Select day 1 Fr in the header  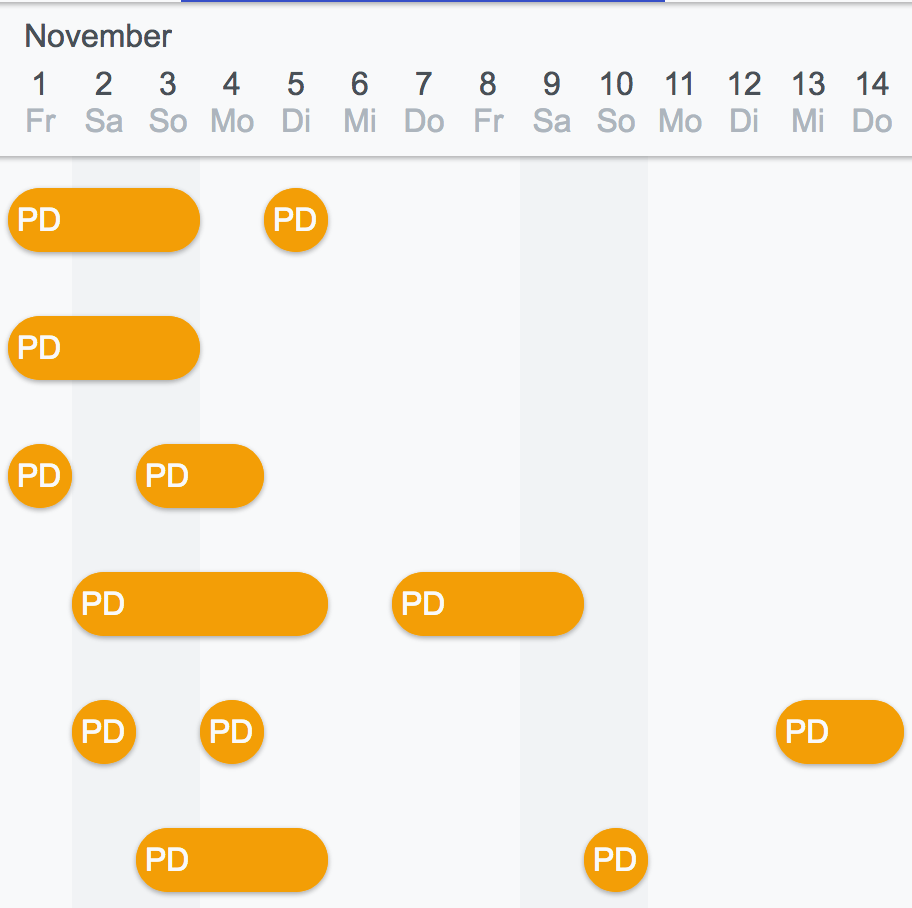40,102
